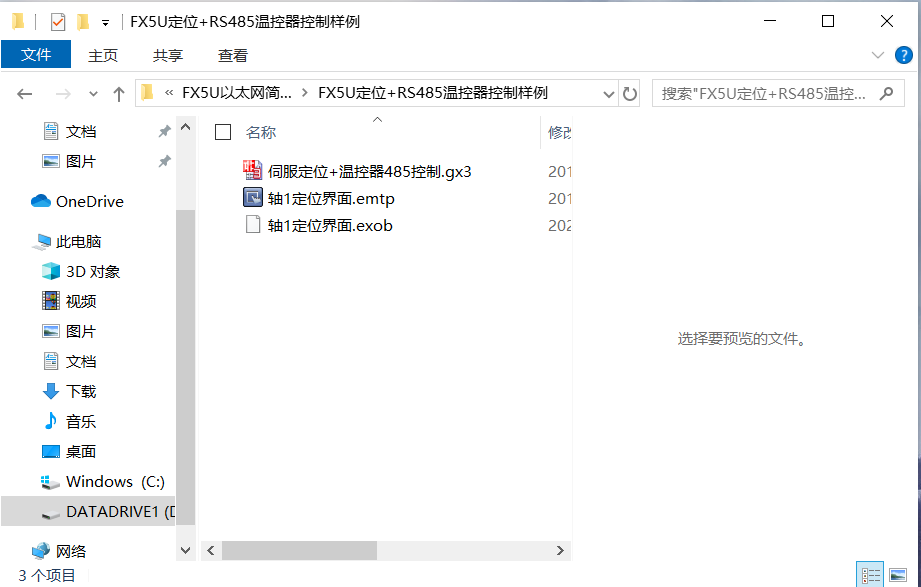Toggle the select-all checkbox beside 名称
Image resolution: width=921 pixels, height=587 pixels.
click(x=223, y=132)
